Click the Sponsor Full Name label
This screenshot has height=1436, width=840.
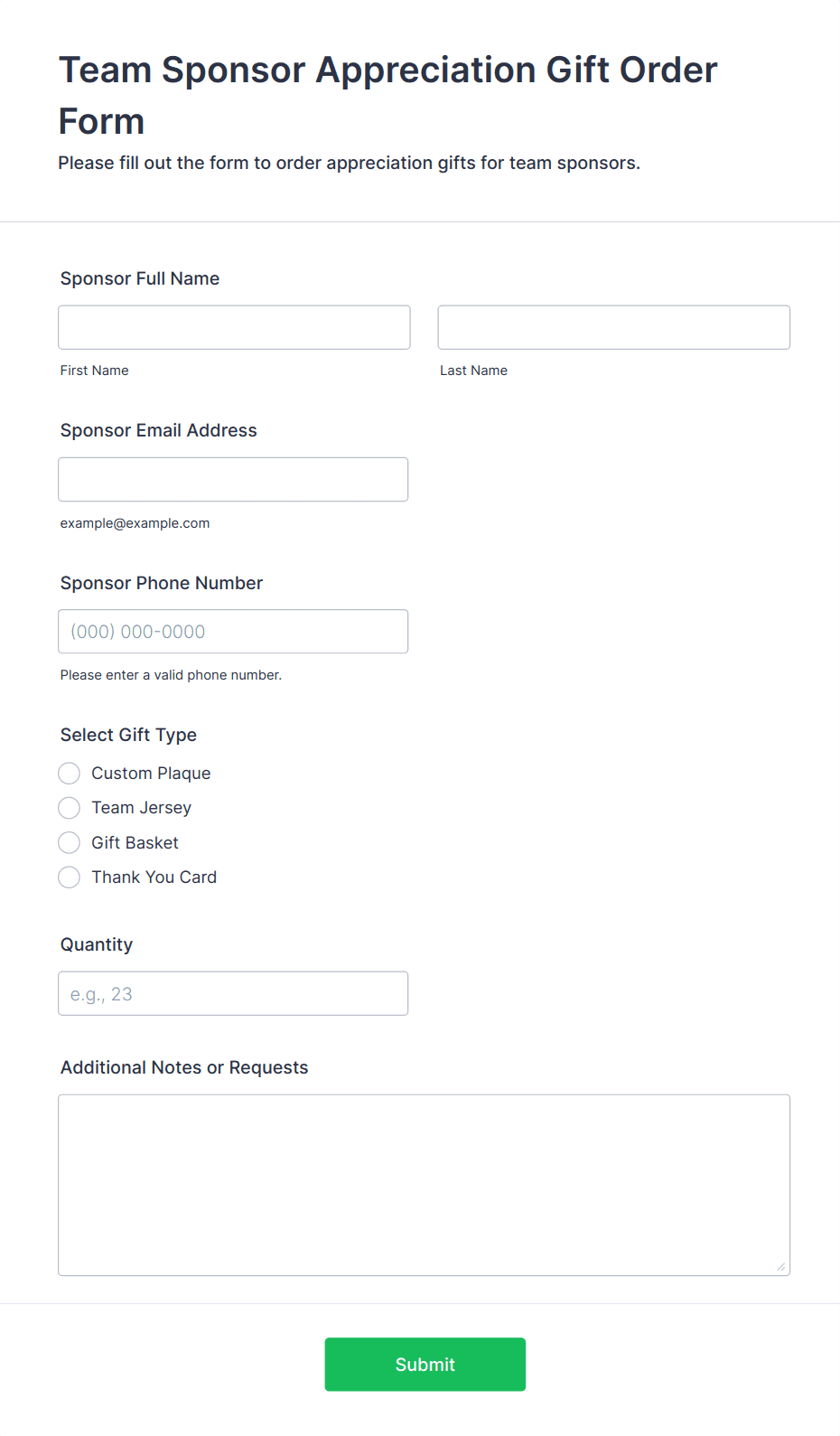(x=140, y=278)
